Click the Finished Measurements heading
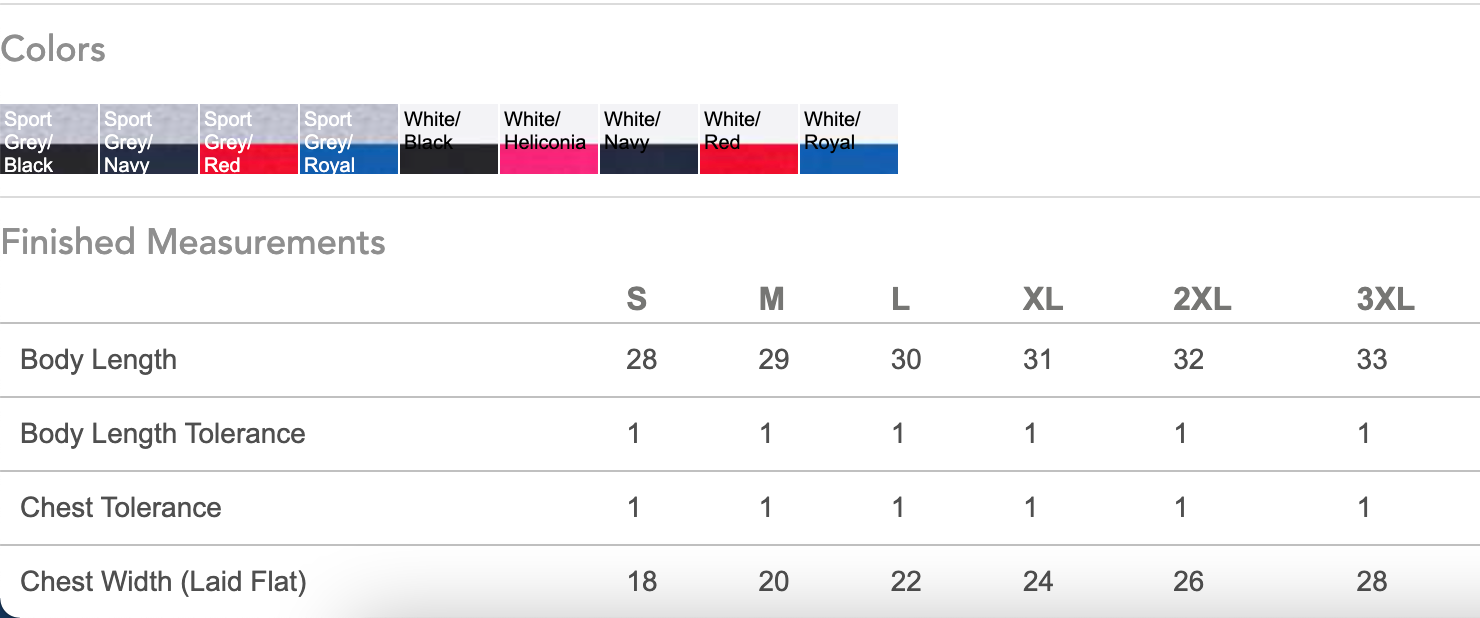 [193, 242]
